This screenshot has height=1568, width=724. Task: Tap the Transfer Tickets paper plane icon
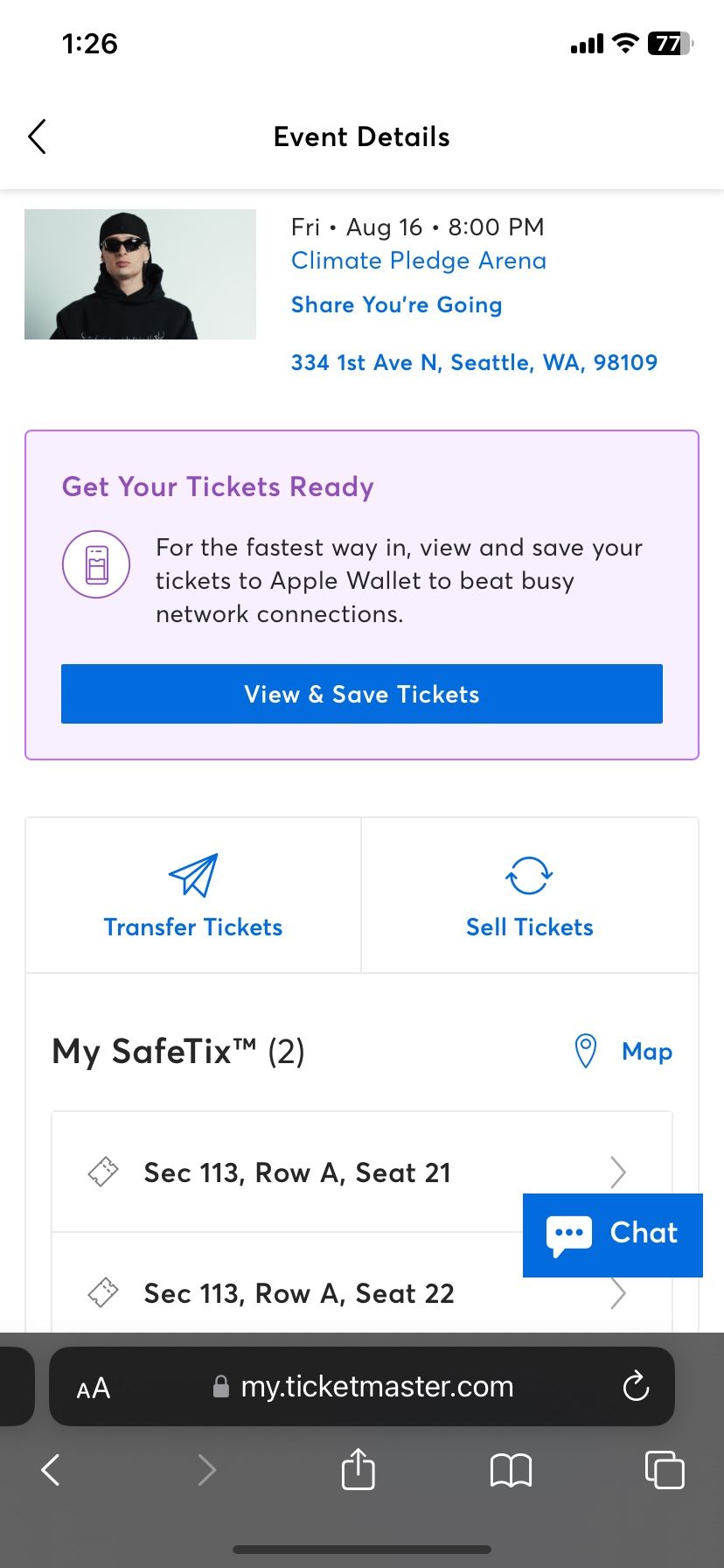pos(193,875)
